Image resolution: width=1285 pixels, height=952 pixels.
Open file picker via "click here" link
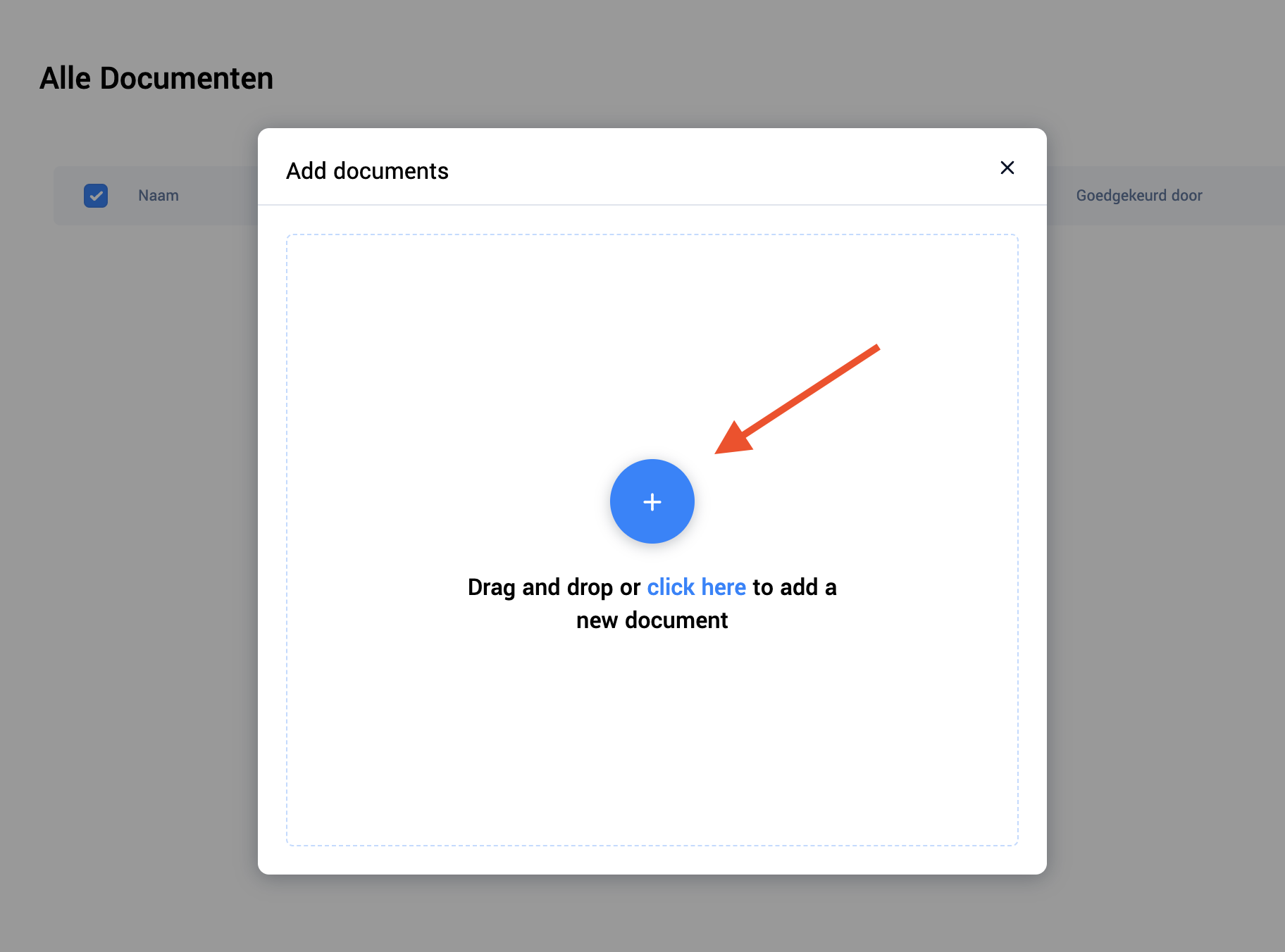tap(695, 587)
